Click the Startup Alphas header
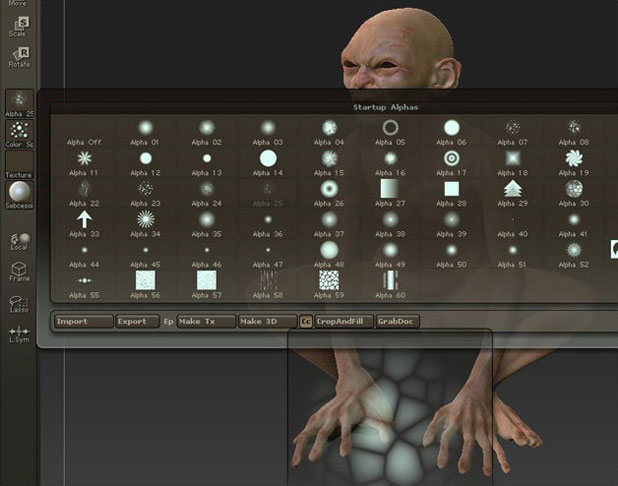This screenshot has width=618, height=486. (385, 107)
